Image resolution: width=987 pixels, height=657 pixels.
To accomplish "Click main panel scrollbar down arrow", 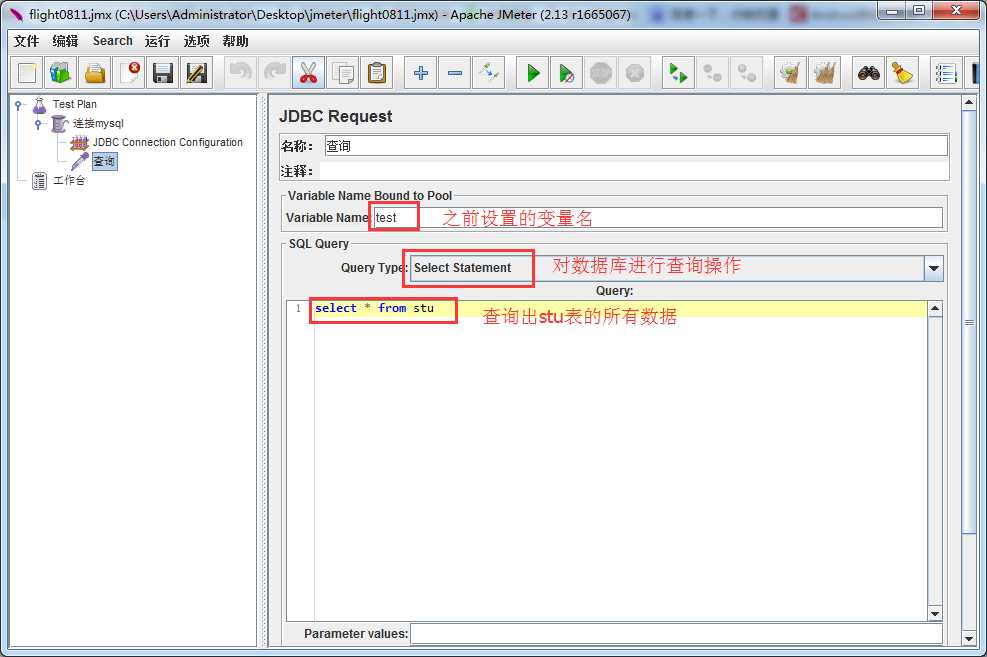I will point(969,639).
